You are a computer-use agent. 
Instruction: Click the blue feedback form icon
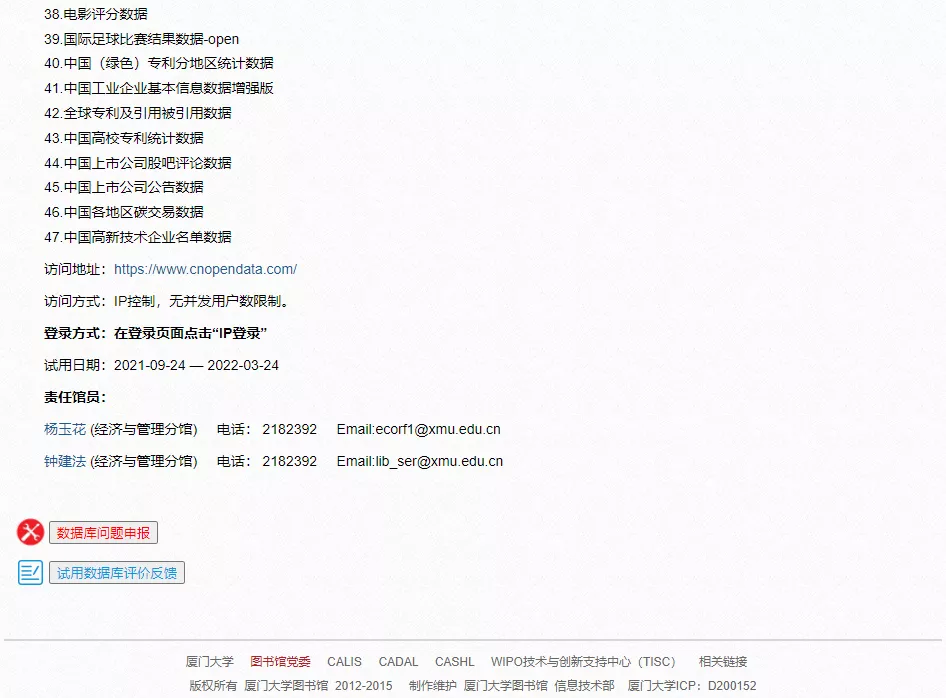click(x=30, y=573)
